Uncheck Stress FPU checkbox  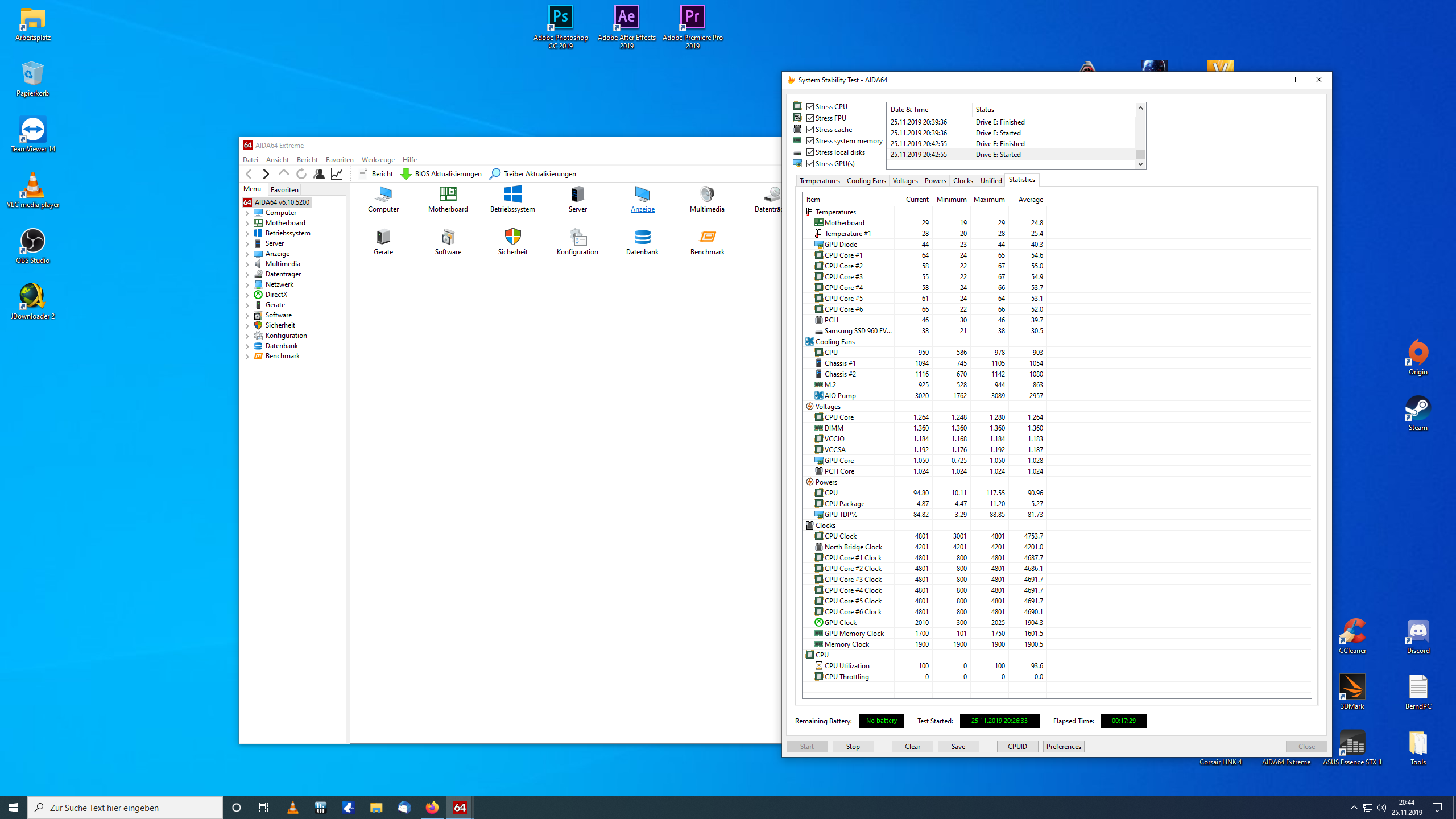810,118
